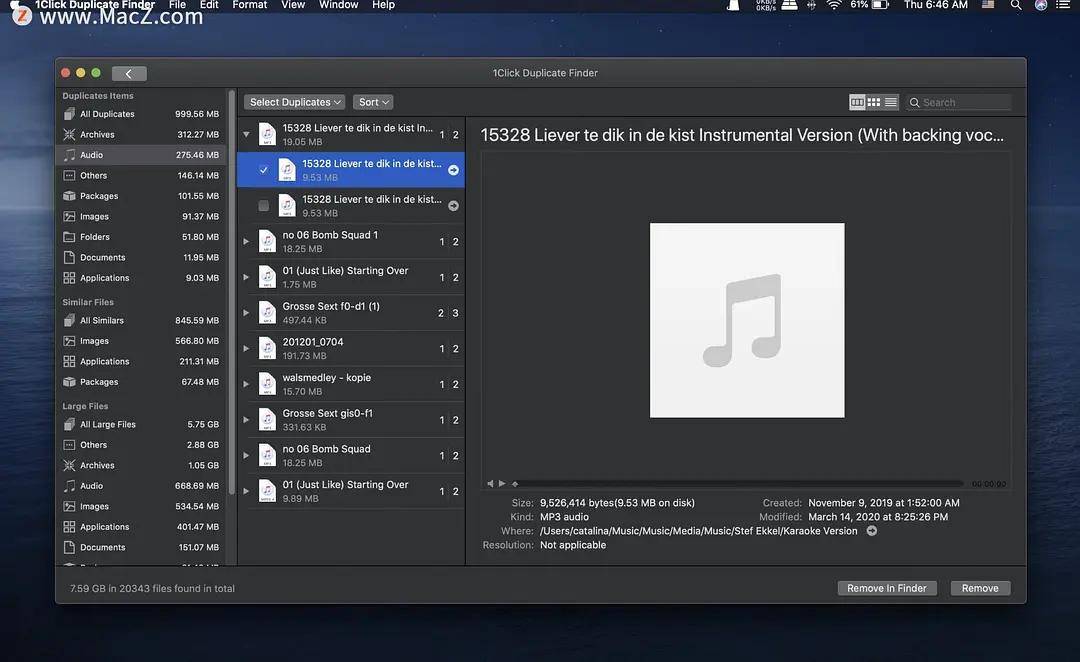Open the Format menu
Viewport: 1080px width, 662px height.
(x=249, y=5)
